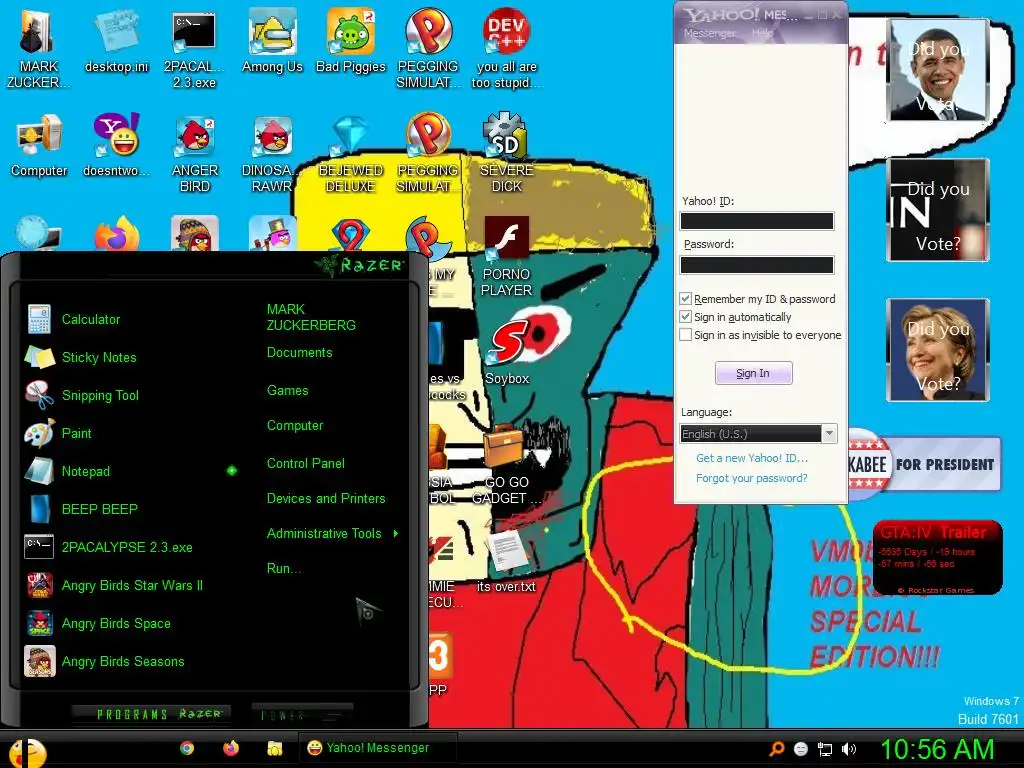Click the Obama 'Did you Vote?' gadget

click(x=937, y=70)
